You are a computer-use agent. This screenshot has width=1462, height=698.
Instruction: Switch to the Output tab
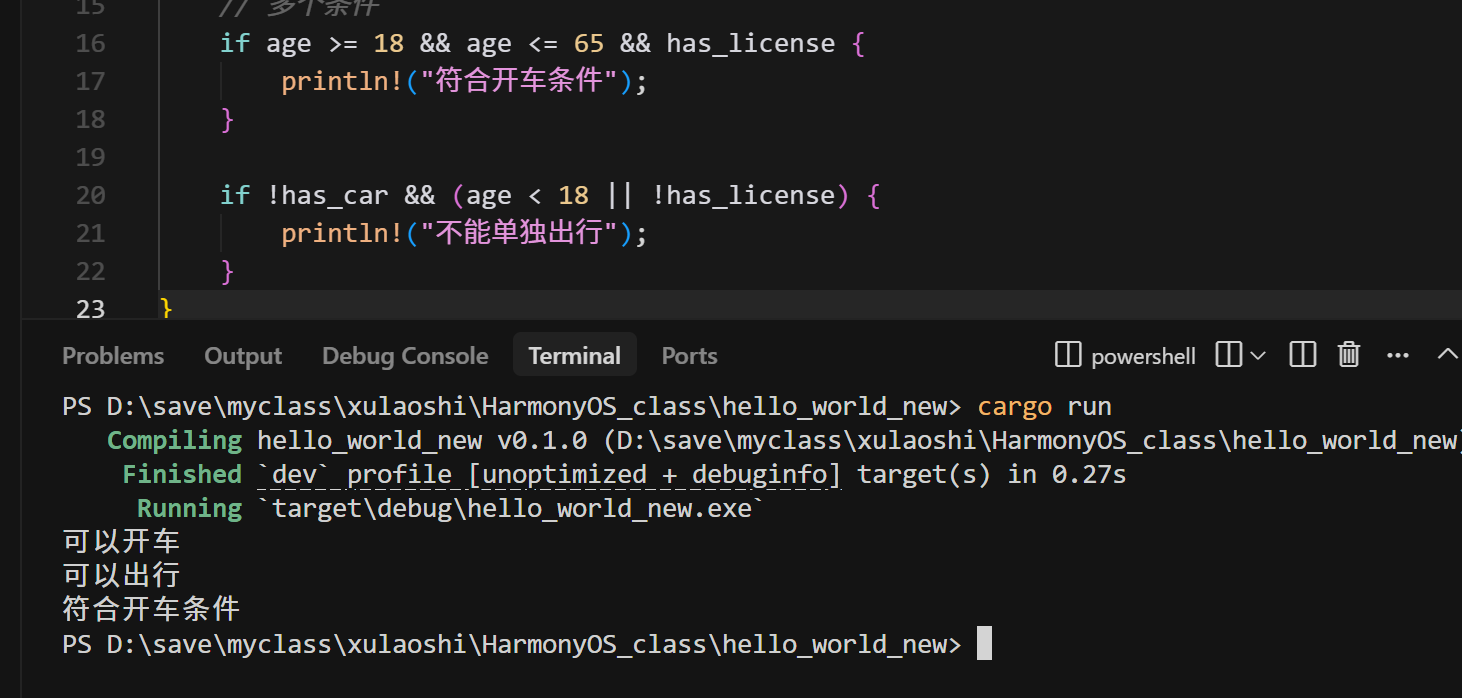click(x=243, y=356)
